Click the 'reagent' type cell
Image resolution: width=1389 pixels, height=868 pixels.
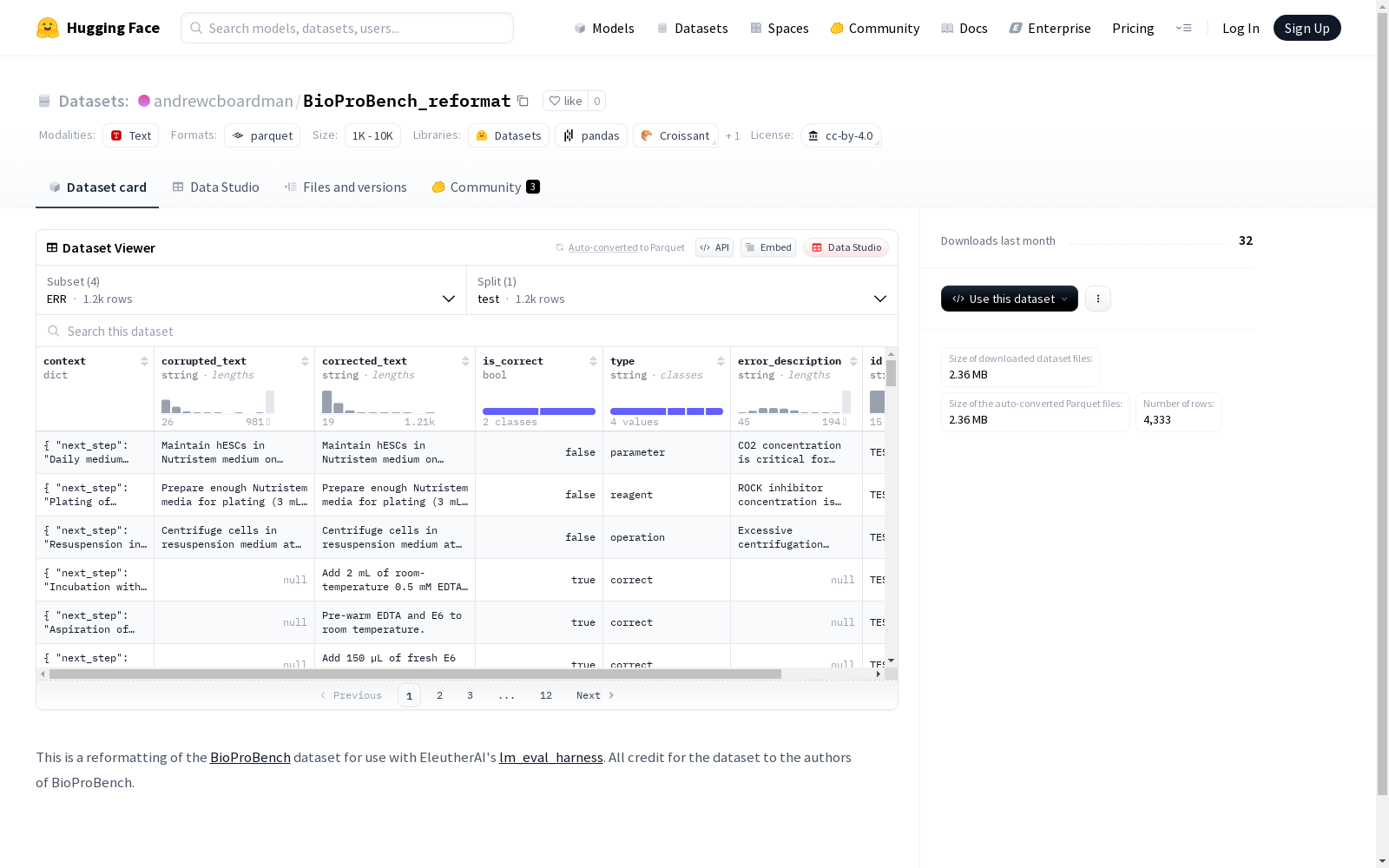[667, 495]
